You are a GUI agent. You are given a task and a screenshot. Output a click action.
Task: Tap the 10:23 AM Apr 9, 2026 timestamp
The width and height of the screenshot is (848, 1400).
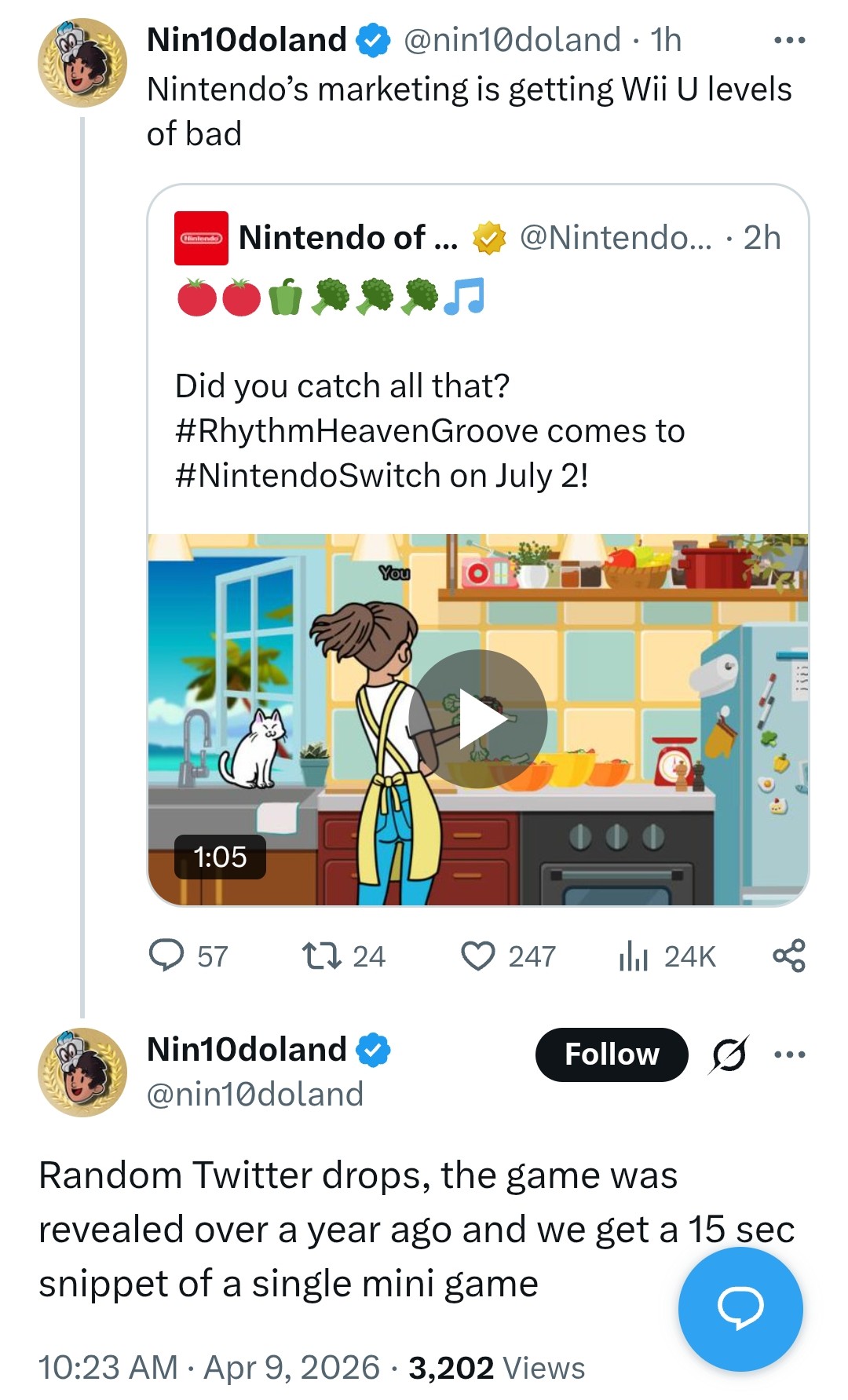(x=209, y=1367)
